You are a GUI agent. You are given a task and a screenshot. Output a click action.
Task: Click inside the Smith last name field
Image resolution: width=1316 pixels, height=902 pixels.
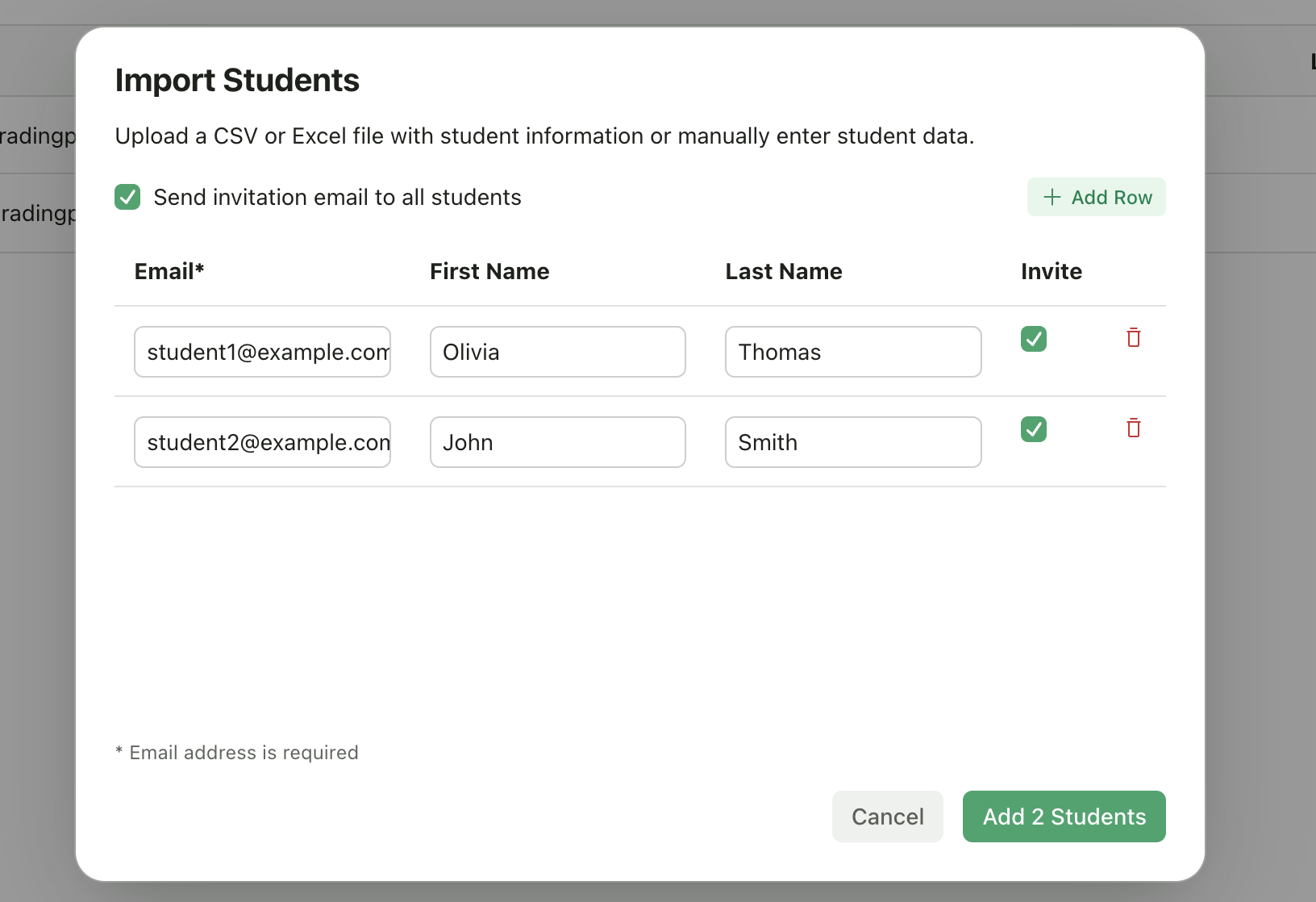pyautogui.click(x=852, y=442)
